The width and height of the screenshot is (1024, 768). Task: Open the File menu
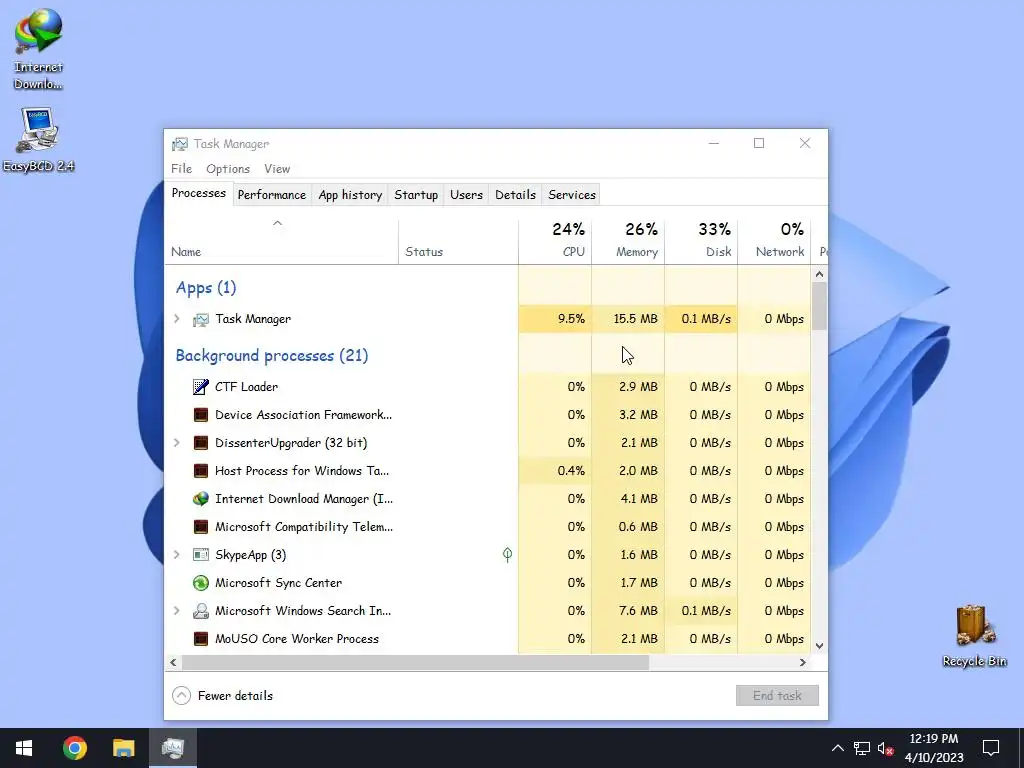pyautogui.click(x=182, y=168)
